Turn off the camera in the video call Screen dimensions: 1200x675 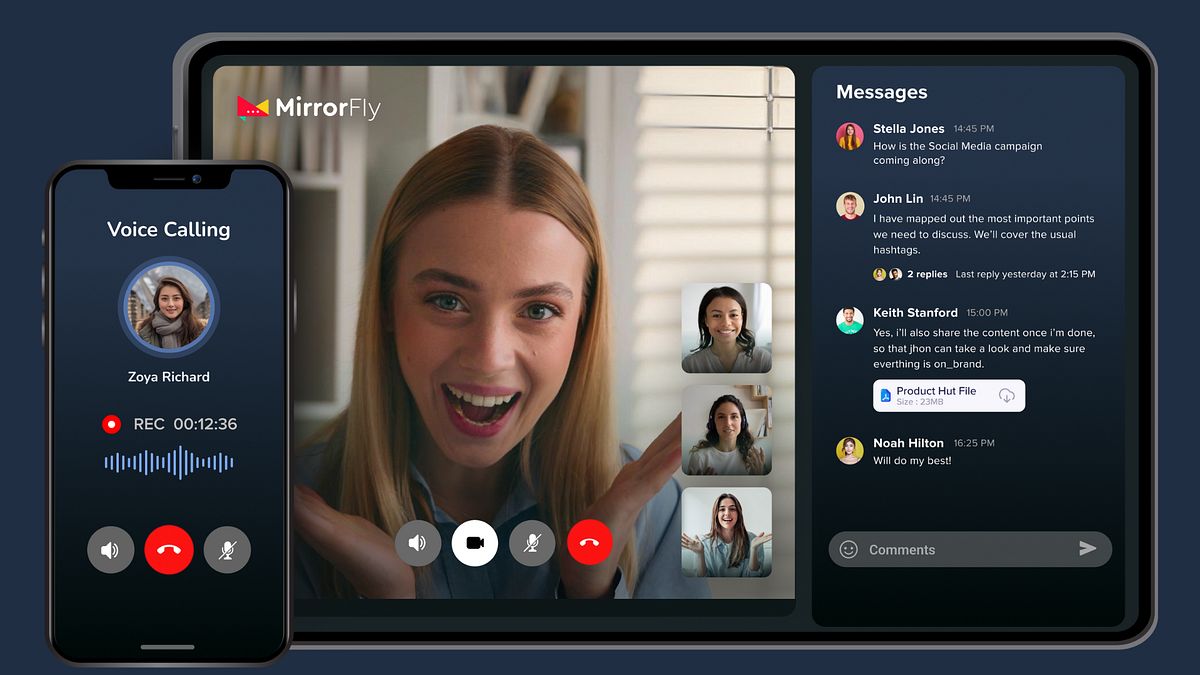click(x=475, y=543)
